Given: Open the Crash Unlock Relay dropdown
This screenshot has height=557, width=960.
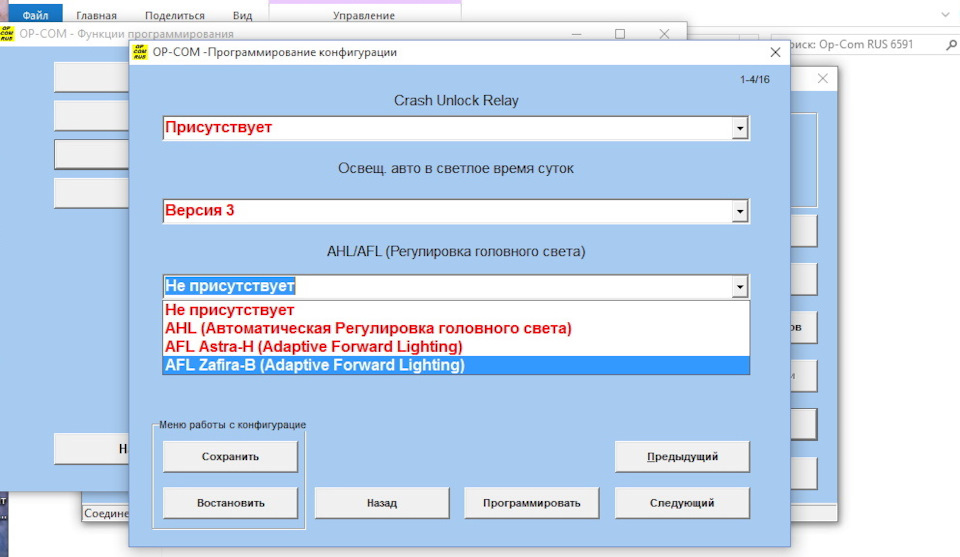Looking at the screenshot, I should [739, 128].
